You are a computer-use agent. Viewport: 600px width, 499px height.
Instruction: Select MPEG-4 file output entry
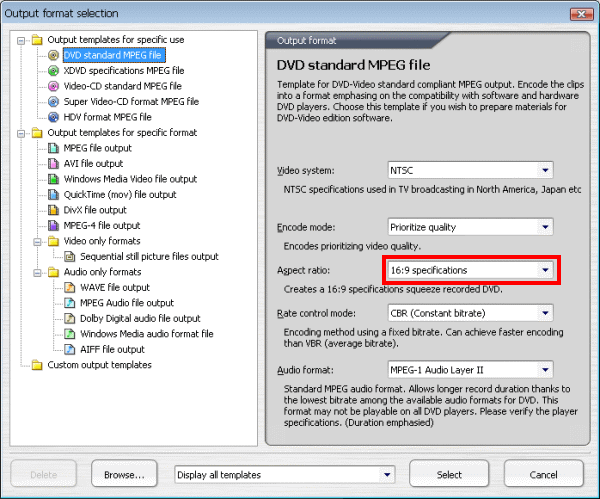tap(102, 225)
